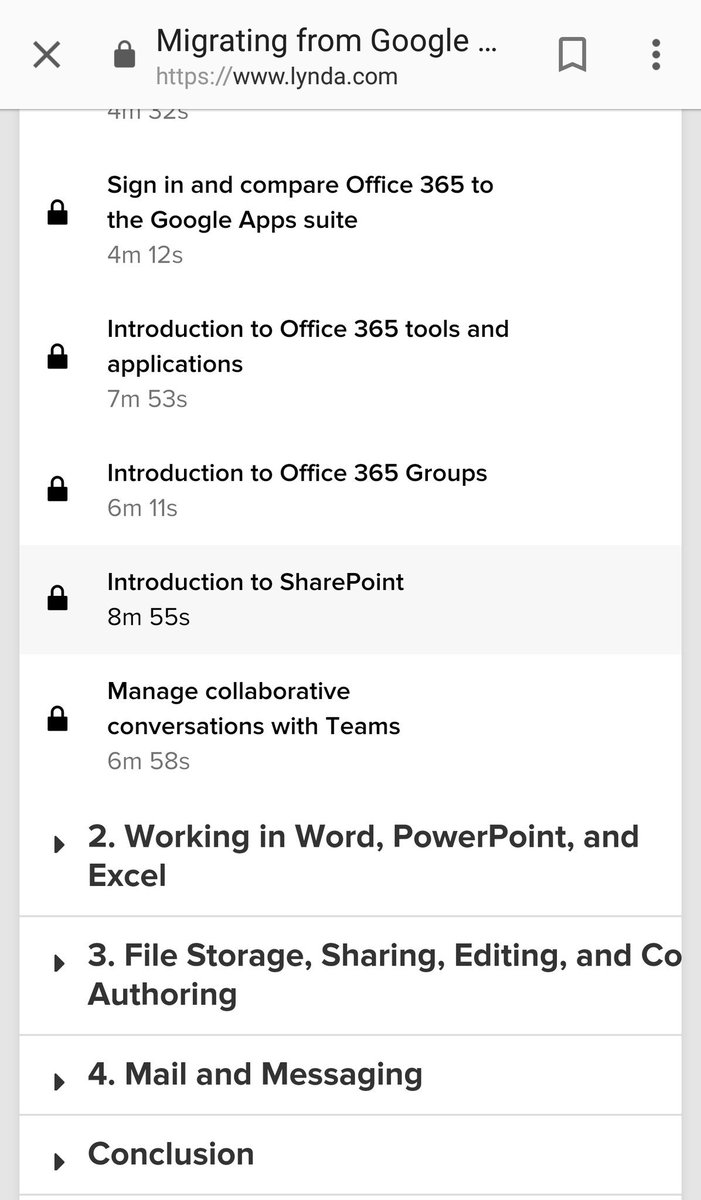Click lock icon beside 'Introduction to SharePoint'
Screen dimensions: 701x1200
point(58,598)
